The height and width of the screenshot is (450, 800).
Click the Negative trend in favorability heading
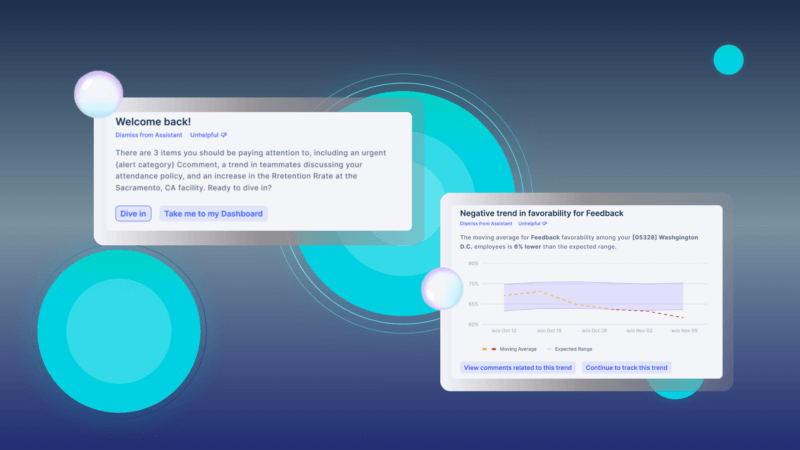click(541, 213)
